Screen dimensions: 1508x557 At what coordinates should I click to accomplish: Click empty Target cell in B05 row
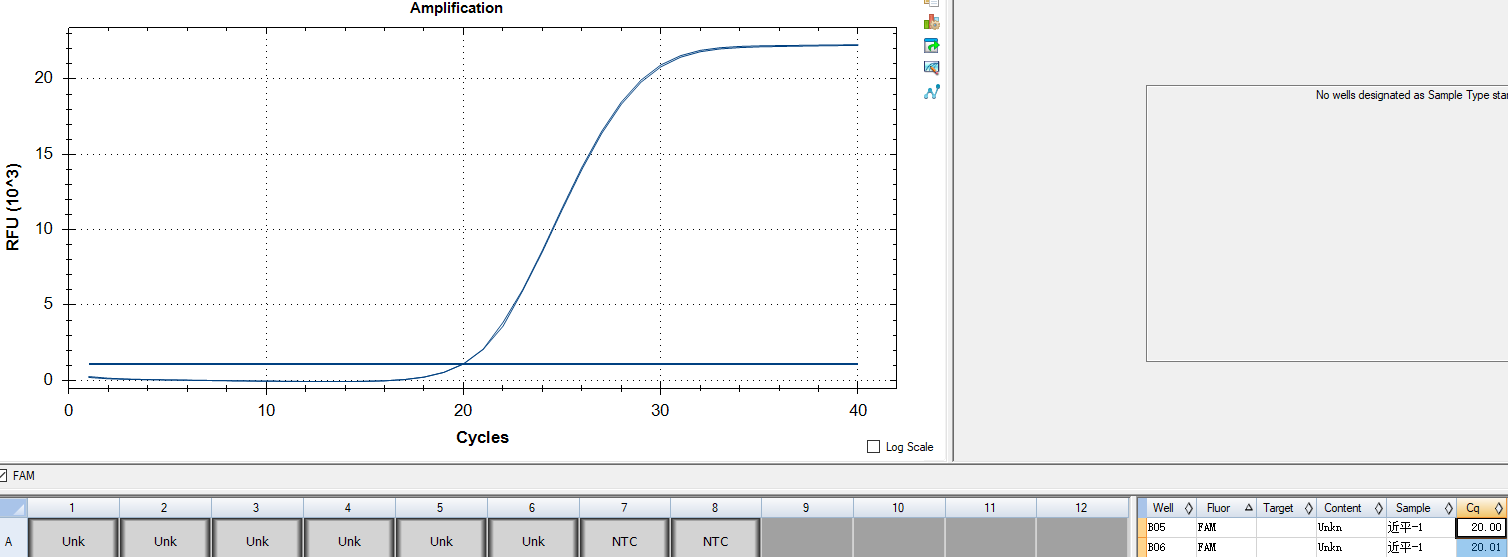pos(1287,527)
